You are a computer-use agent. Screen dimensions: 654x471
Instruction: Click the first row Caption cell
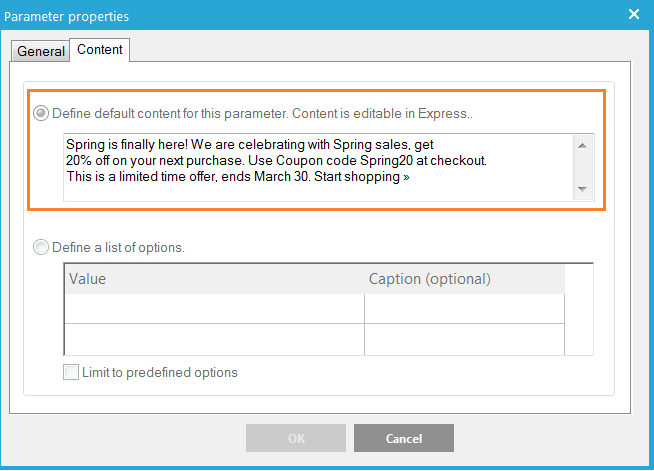[x=464, y=309]
